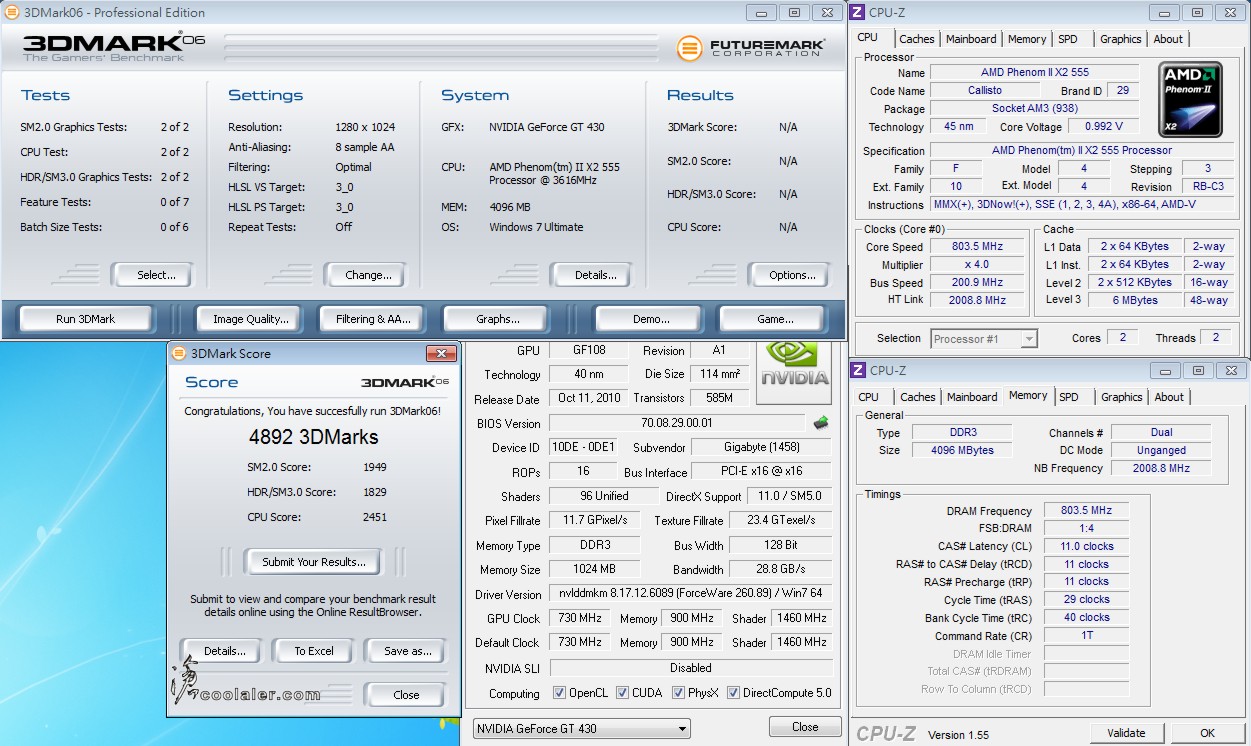
Task: Click the NVIDIA logo in GPU-Z
Action: click(x=795, y=371)
